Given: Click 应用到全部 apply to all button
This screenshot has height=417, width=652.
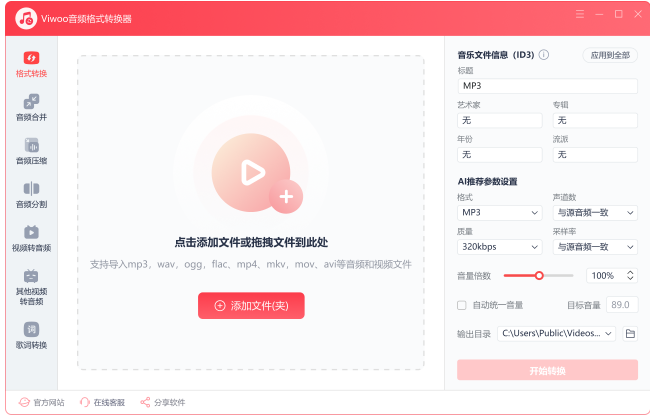Looking at the screenshot, I should tap(610, 55).
